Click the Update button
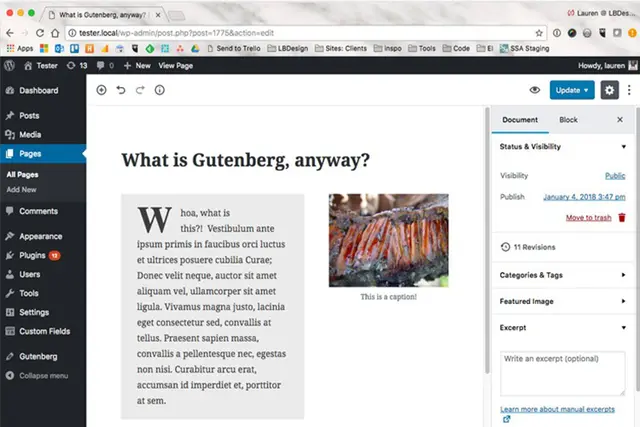 572,90
